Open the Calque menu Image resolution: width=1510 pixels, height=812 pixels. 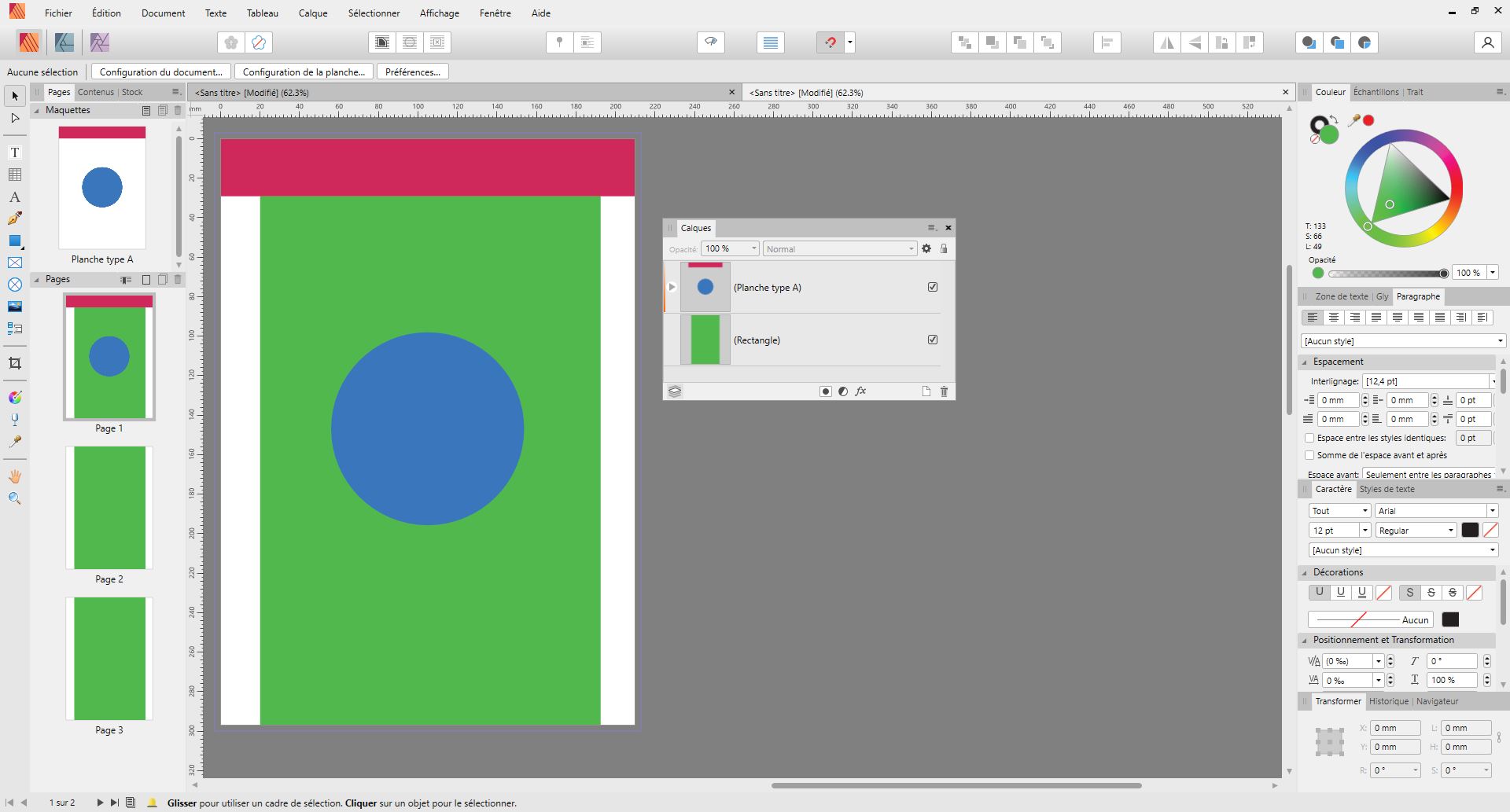click(312, 13)
